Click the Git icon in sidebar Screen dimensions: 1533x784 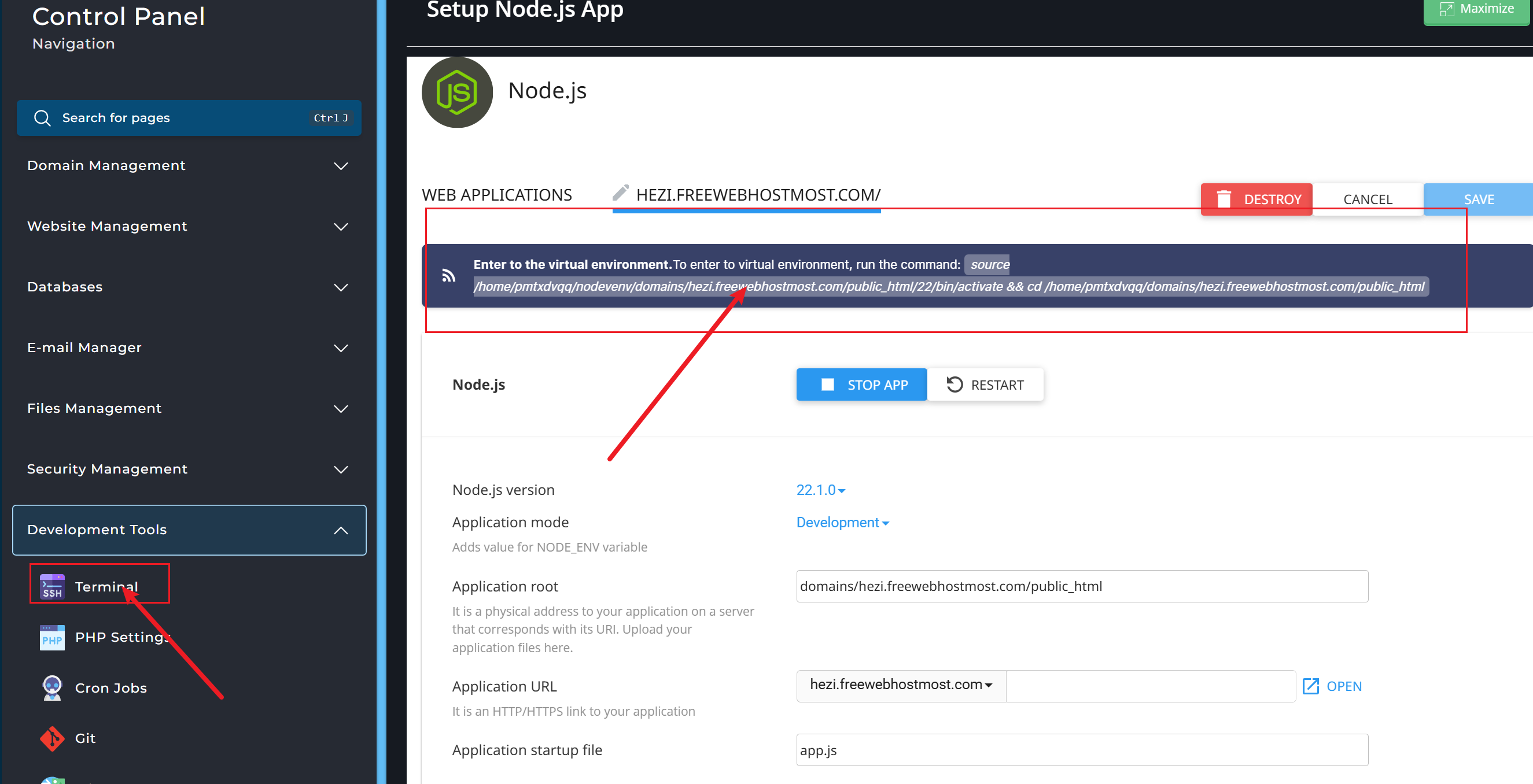pyautogui.click(x=51, y=738)
